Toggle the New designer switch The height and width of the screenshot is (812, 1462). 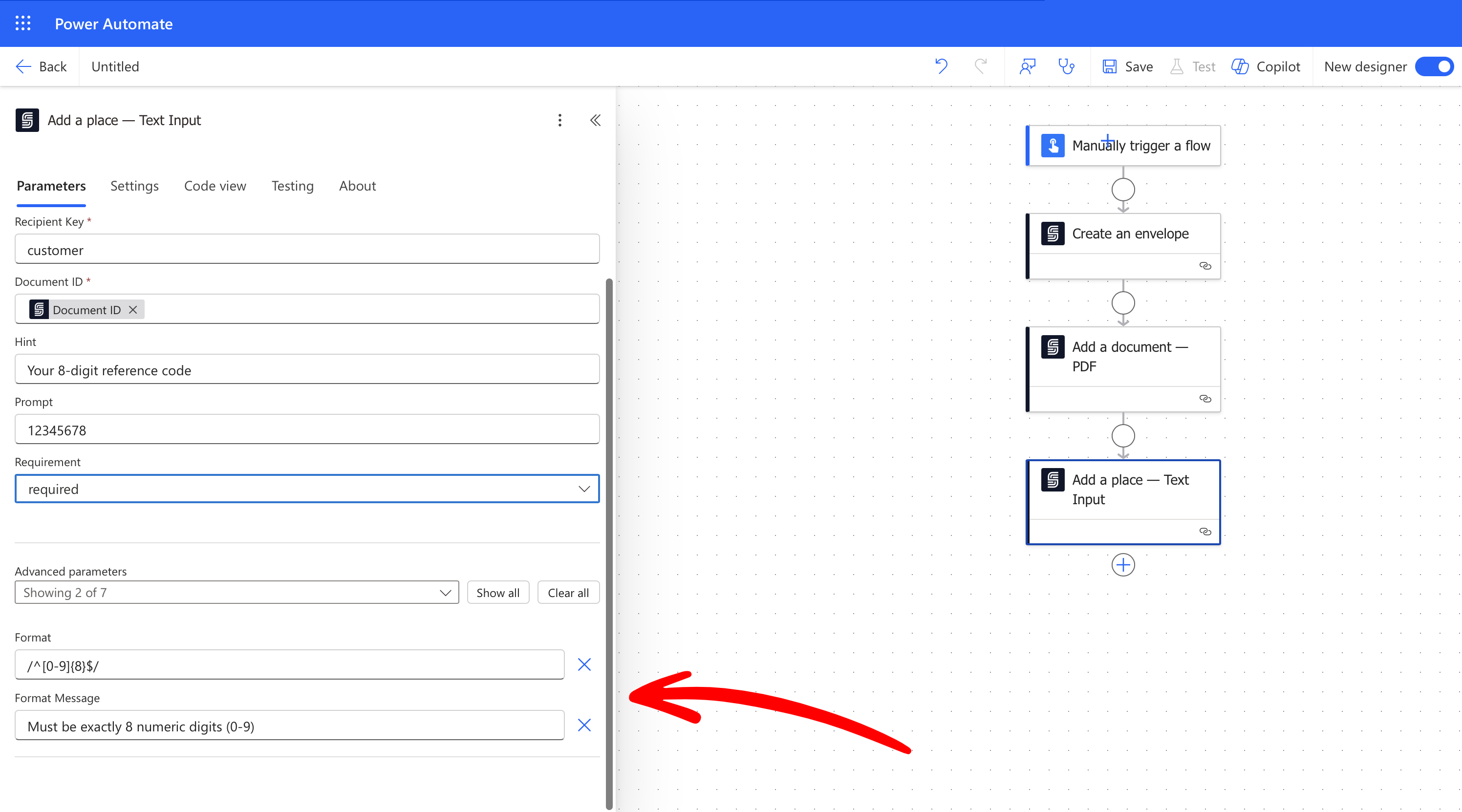click(1434, 66)
